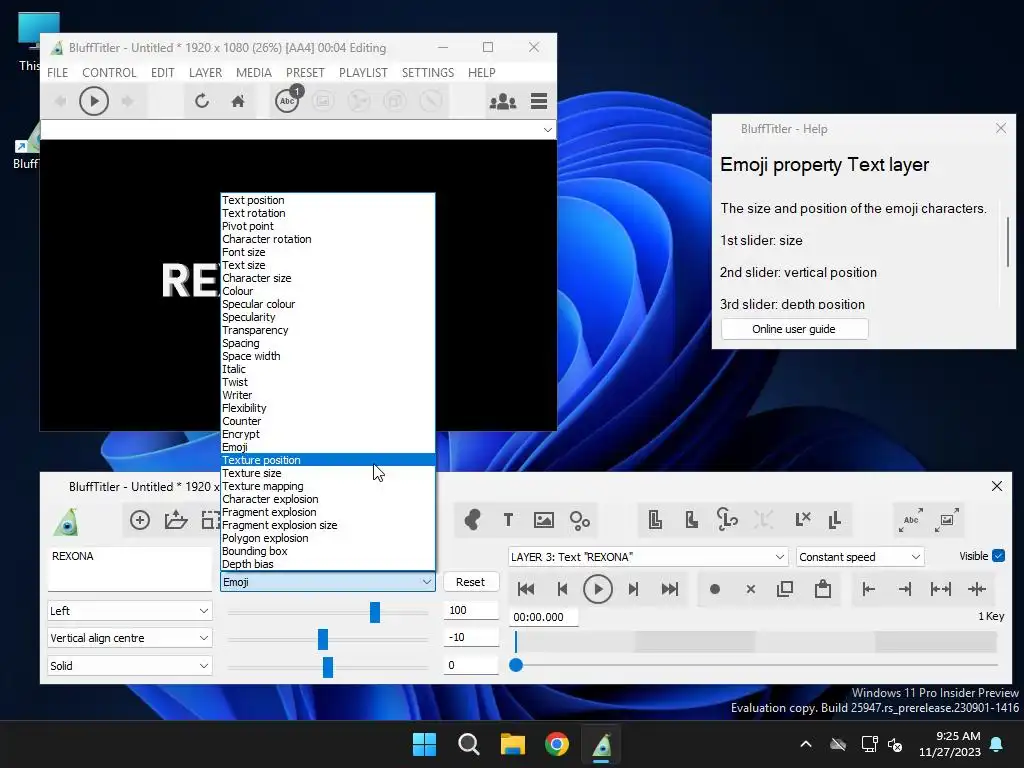The height and width of the screenshot is (768, 1024).
Task: Click the 00:00.000 time input field
Action: pyautogui.click(x=543, y=617)
